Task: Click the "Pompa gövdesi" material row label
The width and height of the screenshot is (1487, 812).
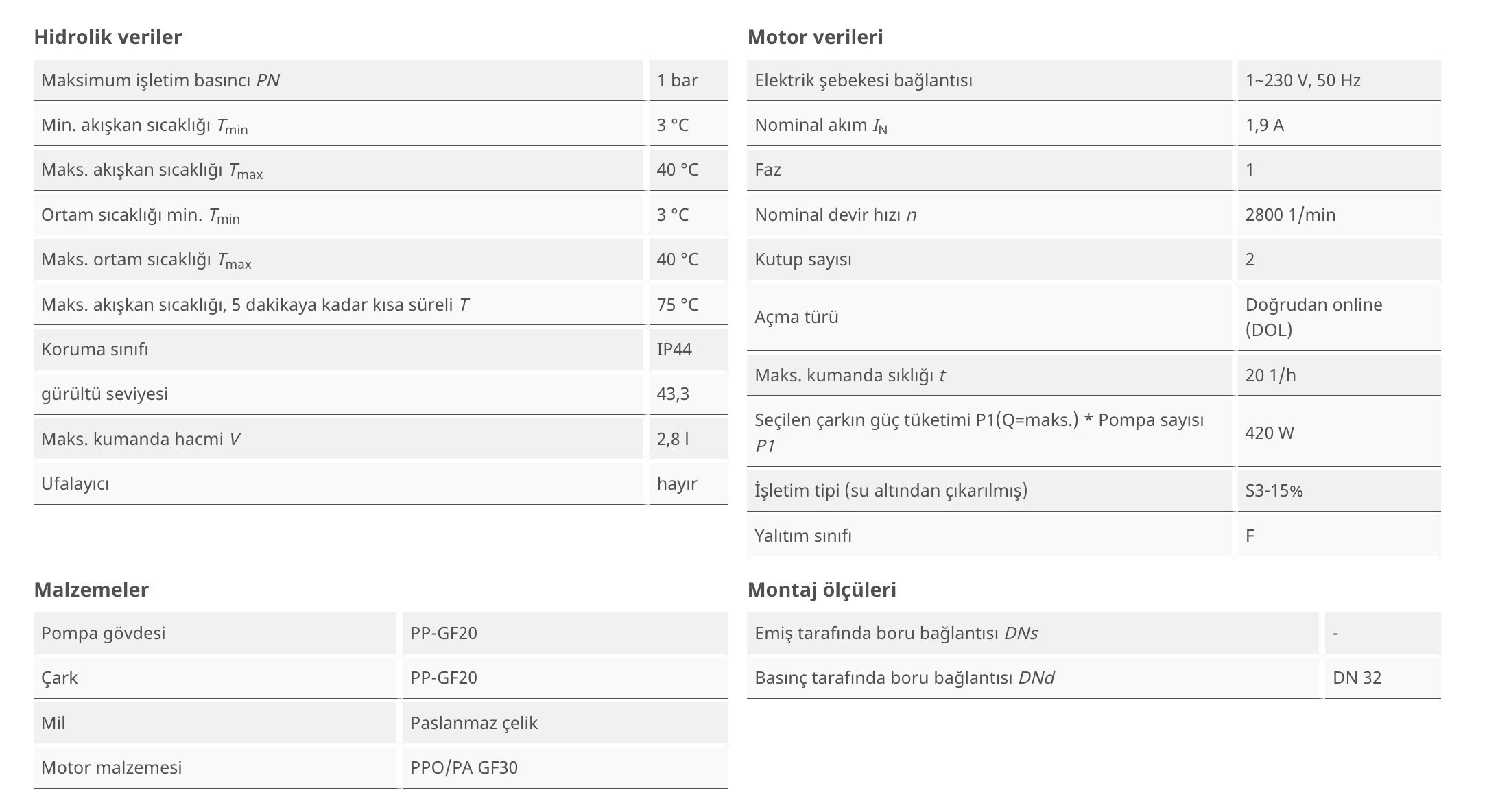Action: point(103,633)
